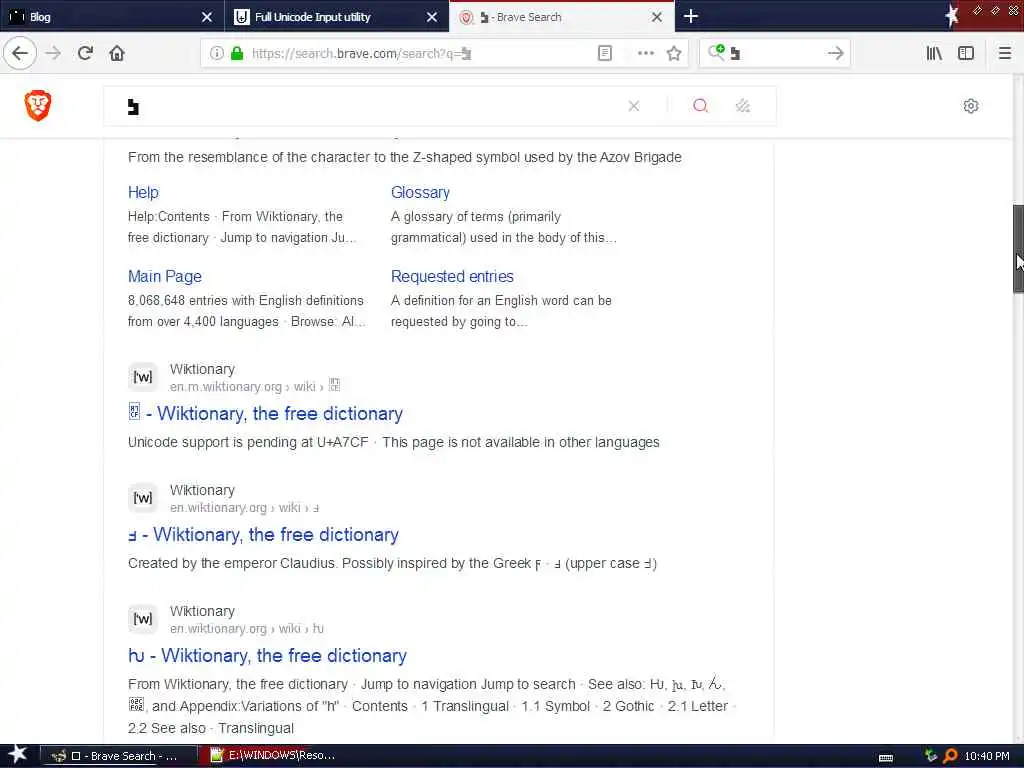Screen dimensions: 1024x768
Task: Bookmark this page with the star
Action: pyautogui.click(x=674, y=54)
